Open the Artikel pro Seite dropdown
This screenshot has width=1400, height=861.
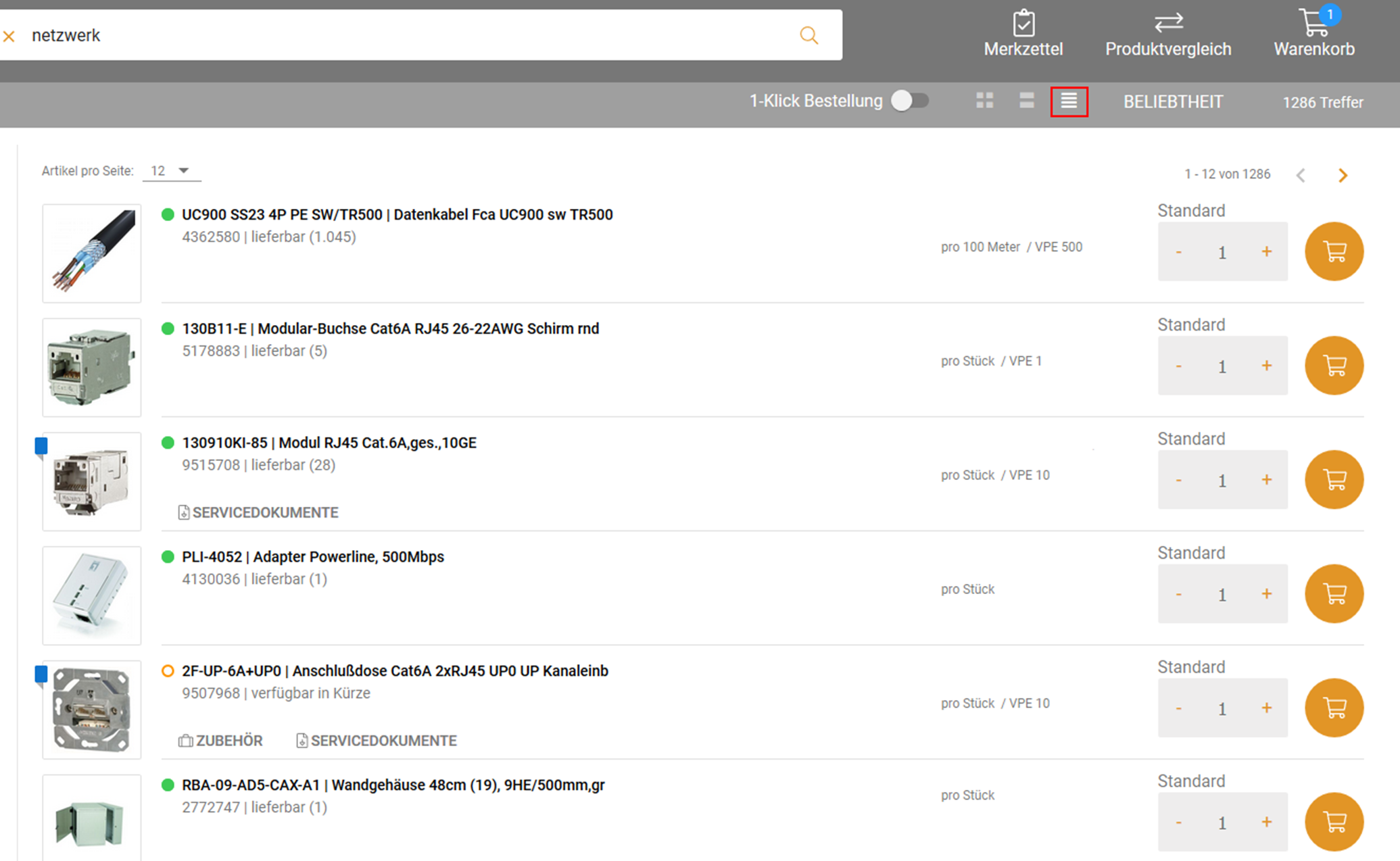click(x=171, y=171)
